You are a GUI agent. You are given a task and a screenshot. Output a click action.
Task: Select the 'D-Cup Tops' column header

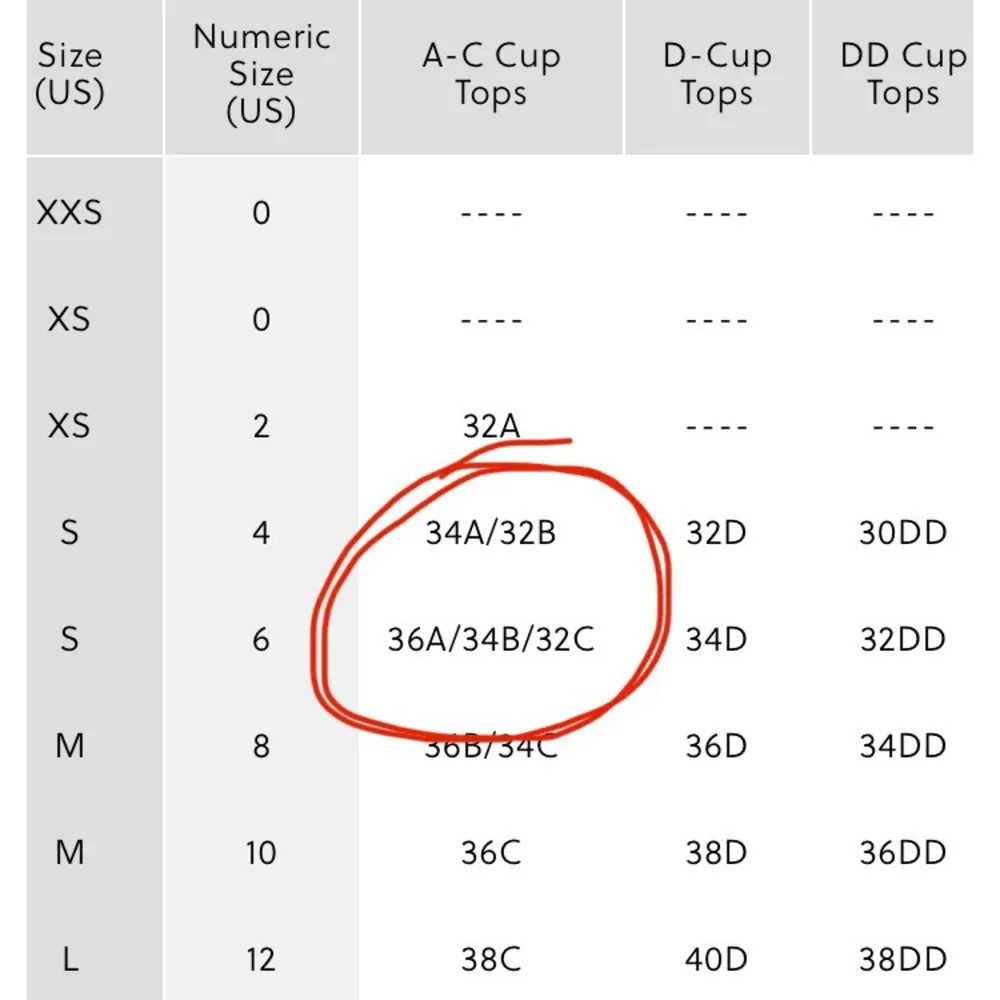coord(716,75)
